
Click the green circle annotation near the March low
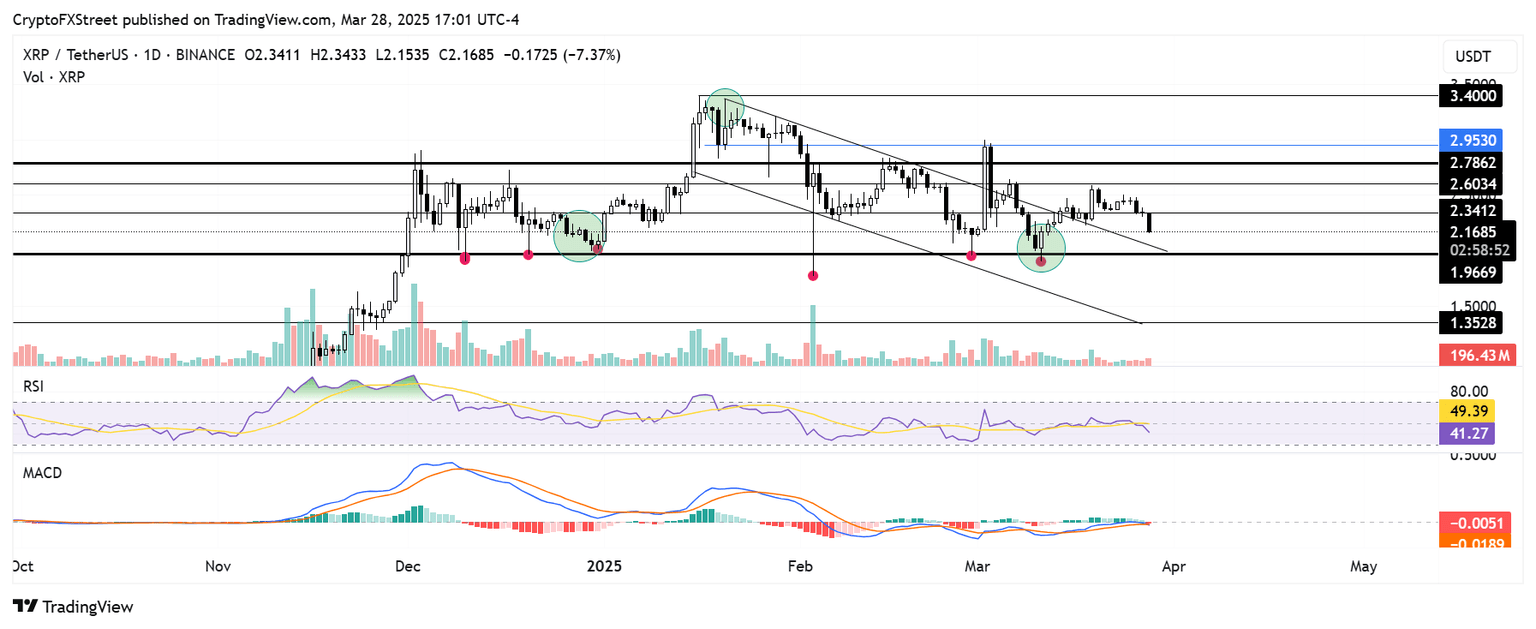click(x=1042, y=250)
